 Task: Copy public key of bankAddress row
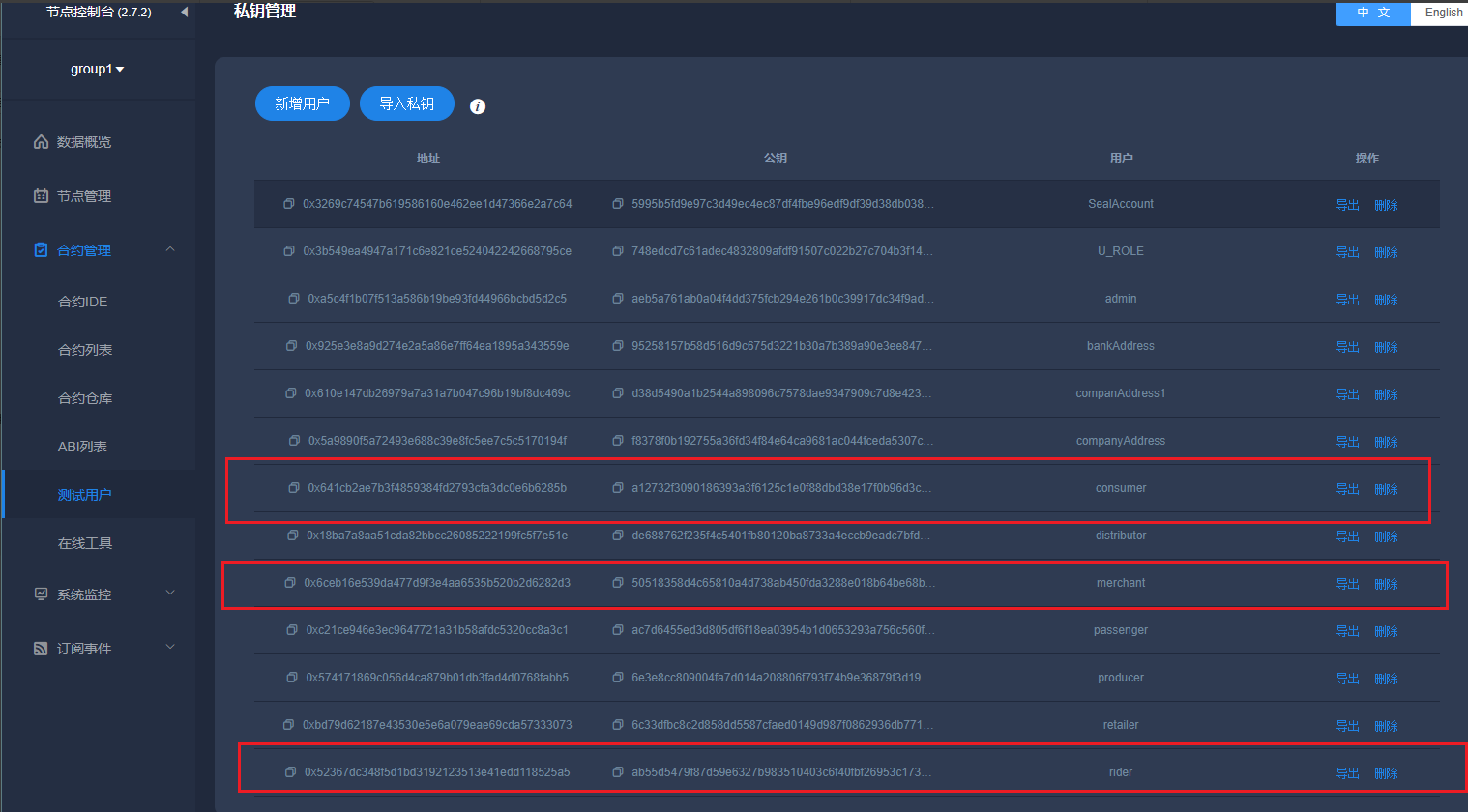(x=617, y=346)
